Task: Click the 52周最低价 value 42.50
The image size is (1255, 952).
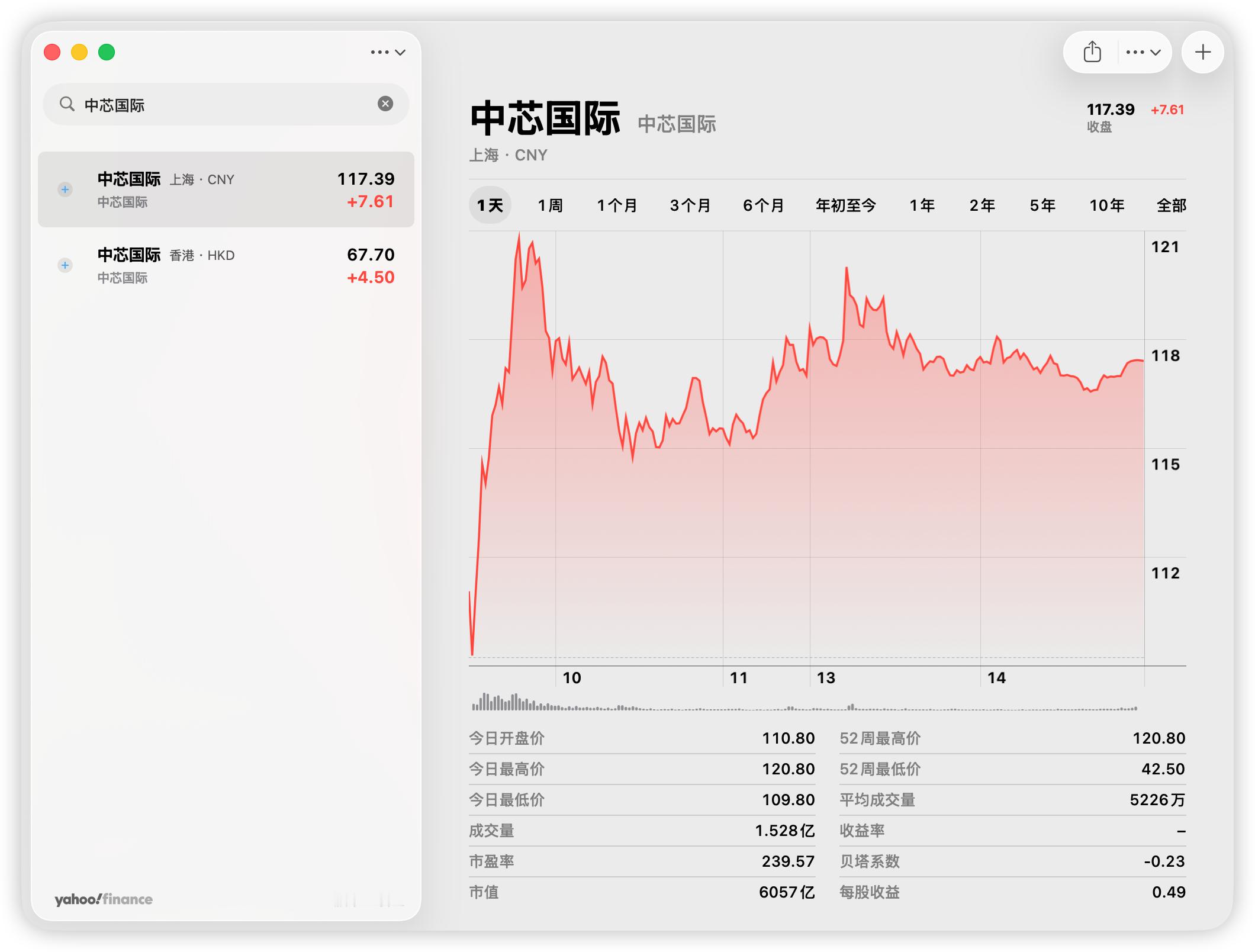Action: [x=1163, y=769]
